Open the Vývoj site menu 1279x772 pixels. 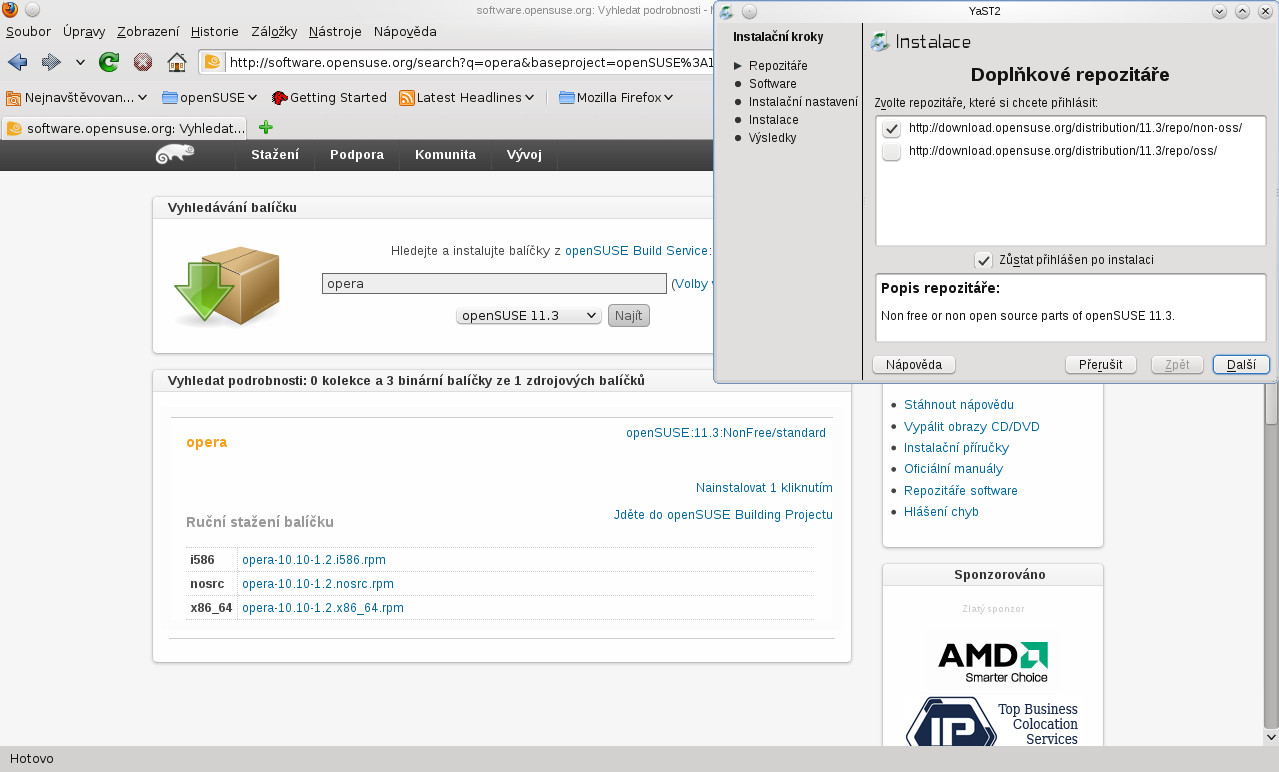[524, 155]
